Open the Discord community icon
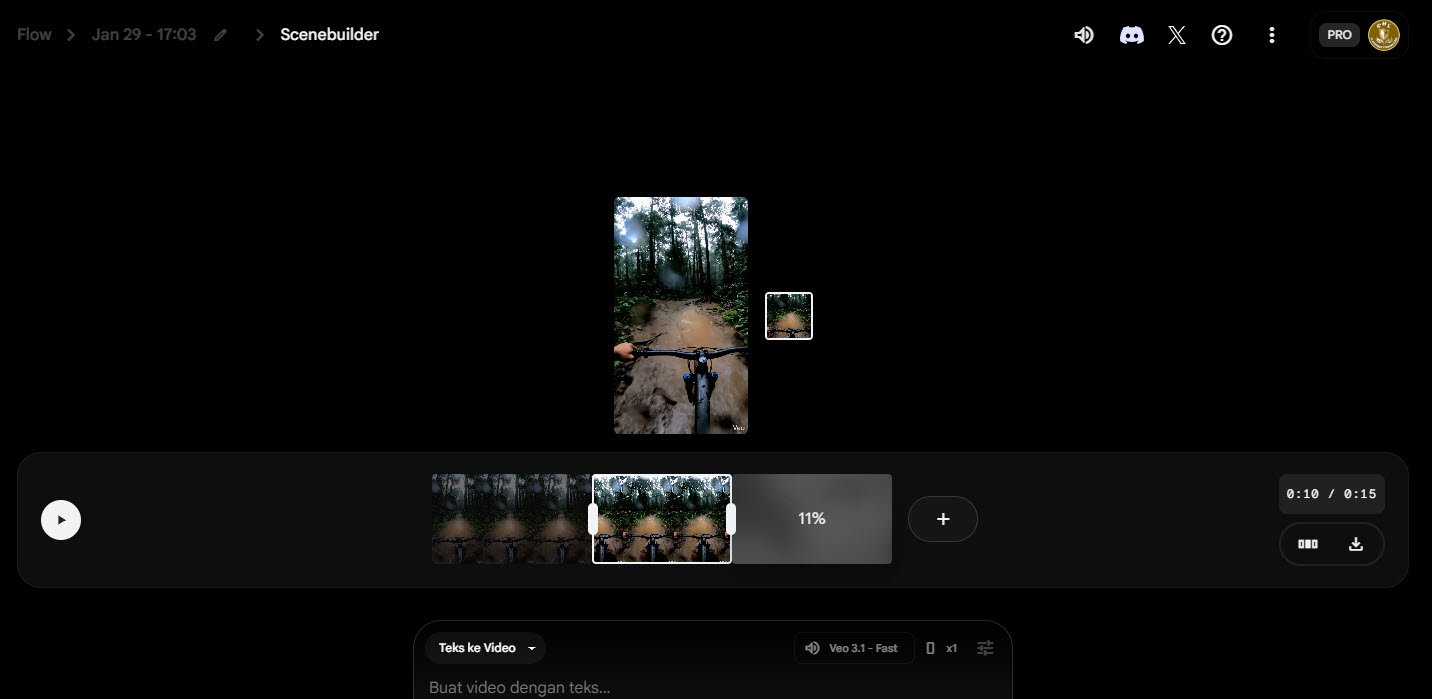 pos(1132,35)
